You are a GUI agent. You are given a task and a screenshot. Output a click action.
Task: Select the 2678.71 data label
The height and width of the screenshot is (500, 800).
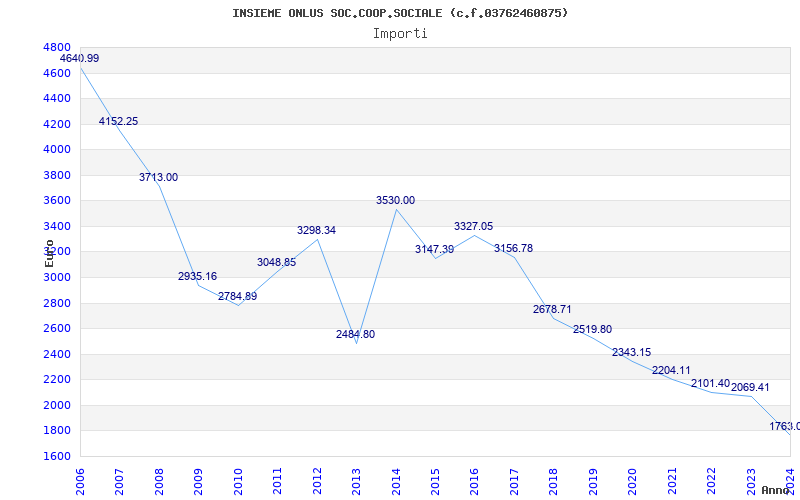point(553,309)
